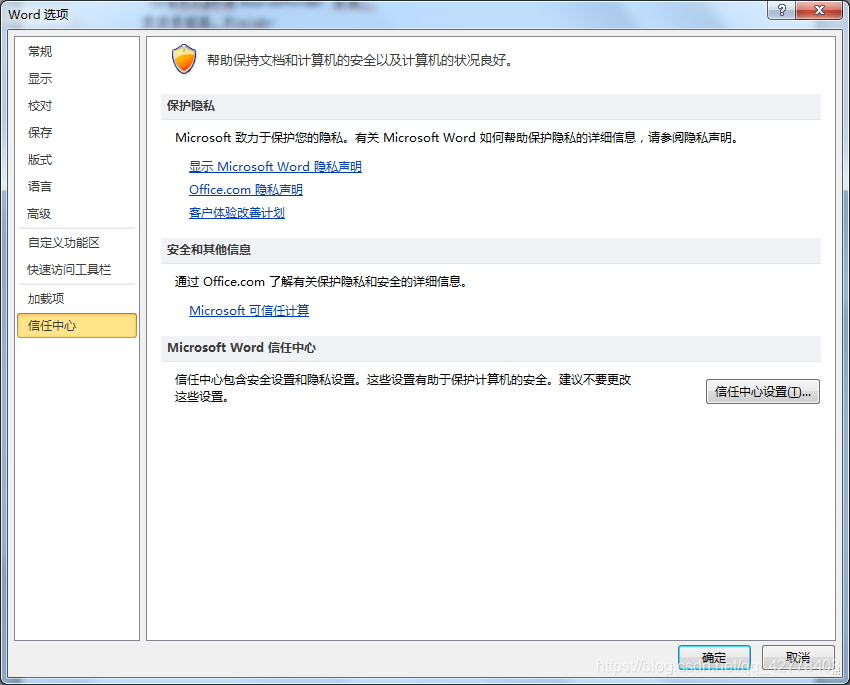Select the highlighted 信任中心 category
Screen dimensions: 850x685
point(77,326)
